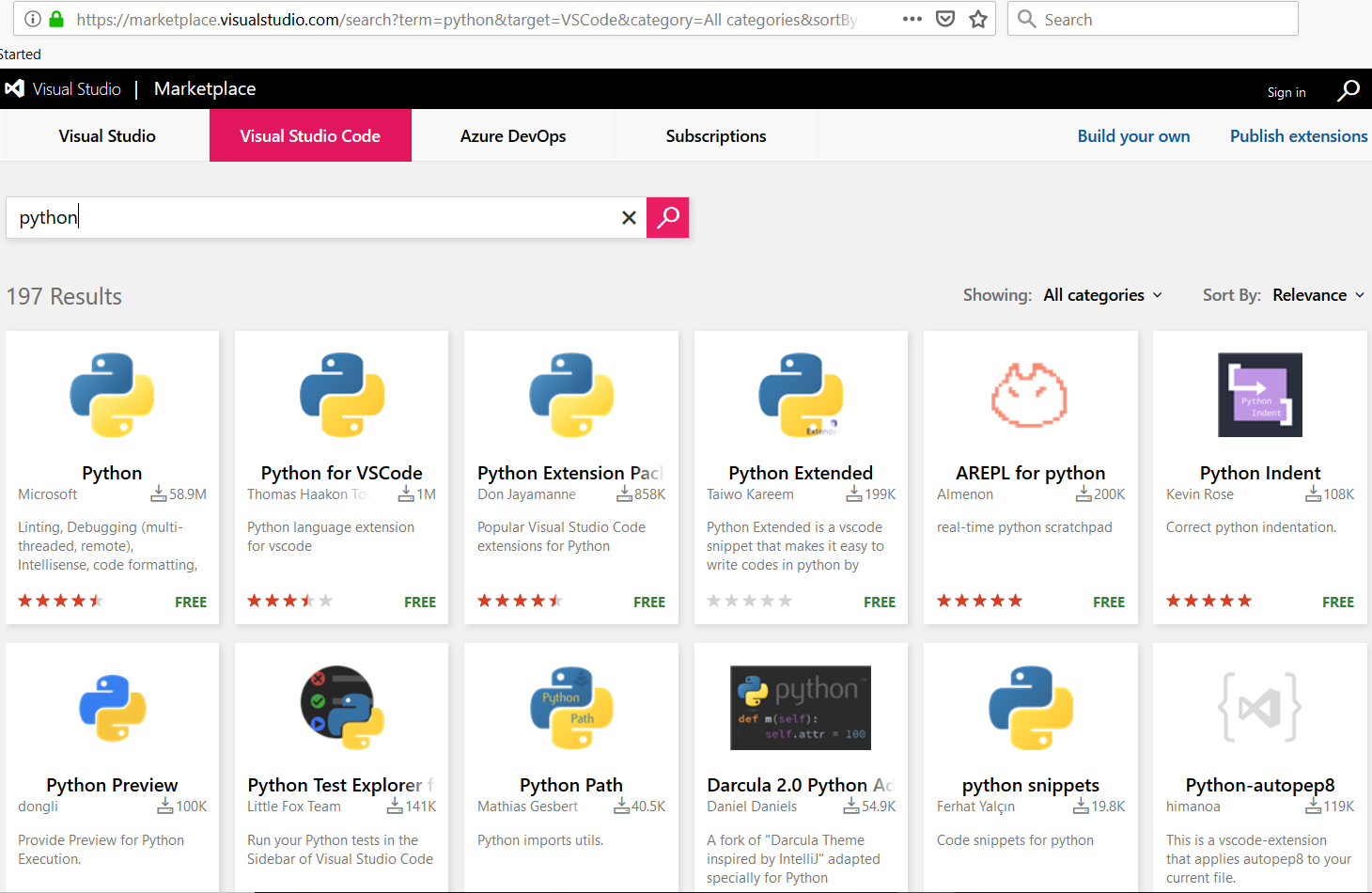Click the Python Extended empty star rating

(749, 601)
